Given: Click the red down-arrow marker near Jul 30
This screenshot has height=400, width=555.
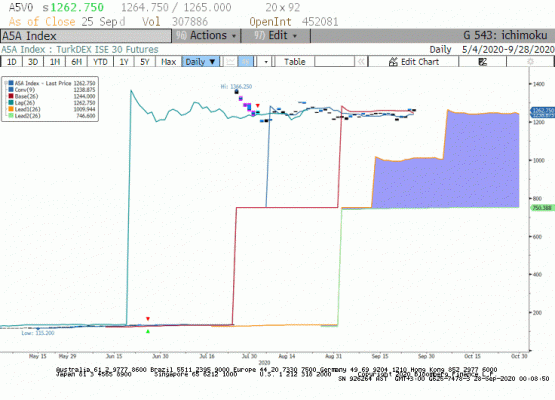Looking at the screenshot, I should [258, 105].
